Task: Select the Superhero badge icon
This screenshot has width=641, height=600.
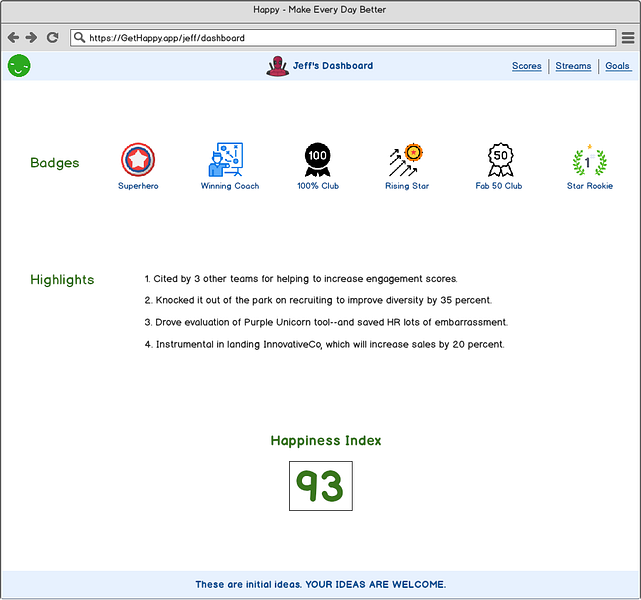Action: click(138, 159)
